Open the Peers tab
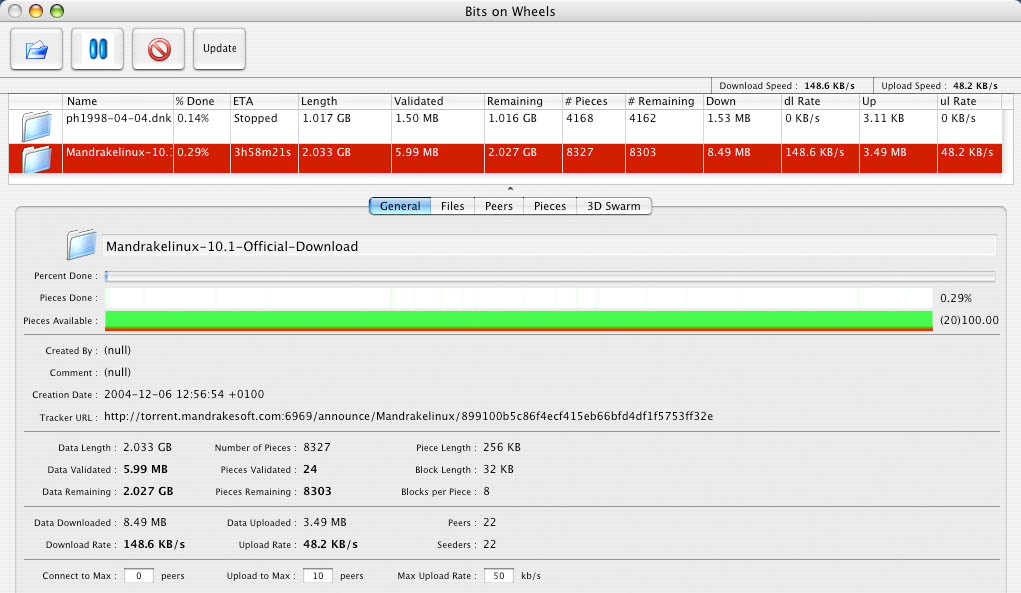This screenshot has width=1021, height=593. click(x=499, y=206)
